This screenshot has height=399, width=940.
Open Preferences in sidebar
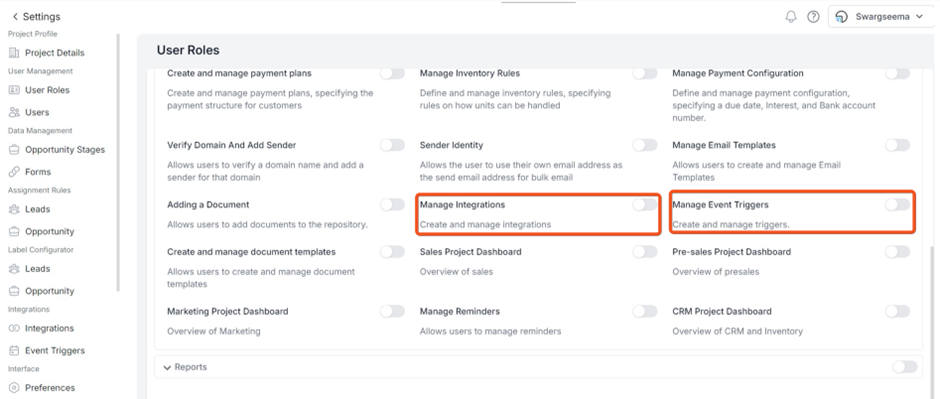(x=50, y=388)
